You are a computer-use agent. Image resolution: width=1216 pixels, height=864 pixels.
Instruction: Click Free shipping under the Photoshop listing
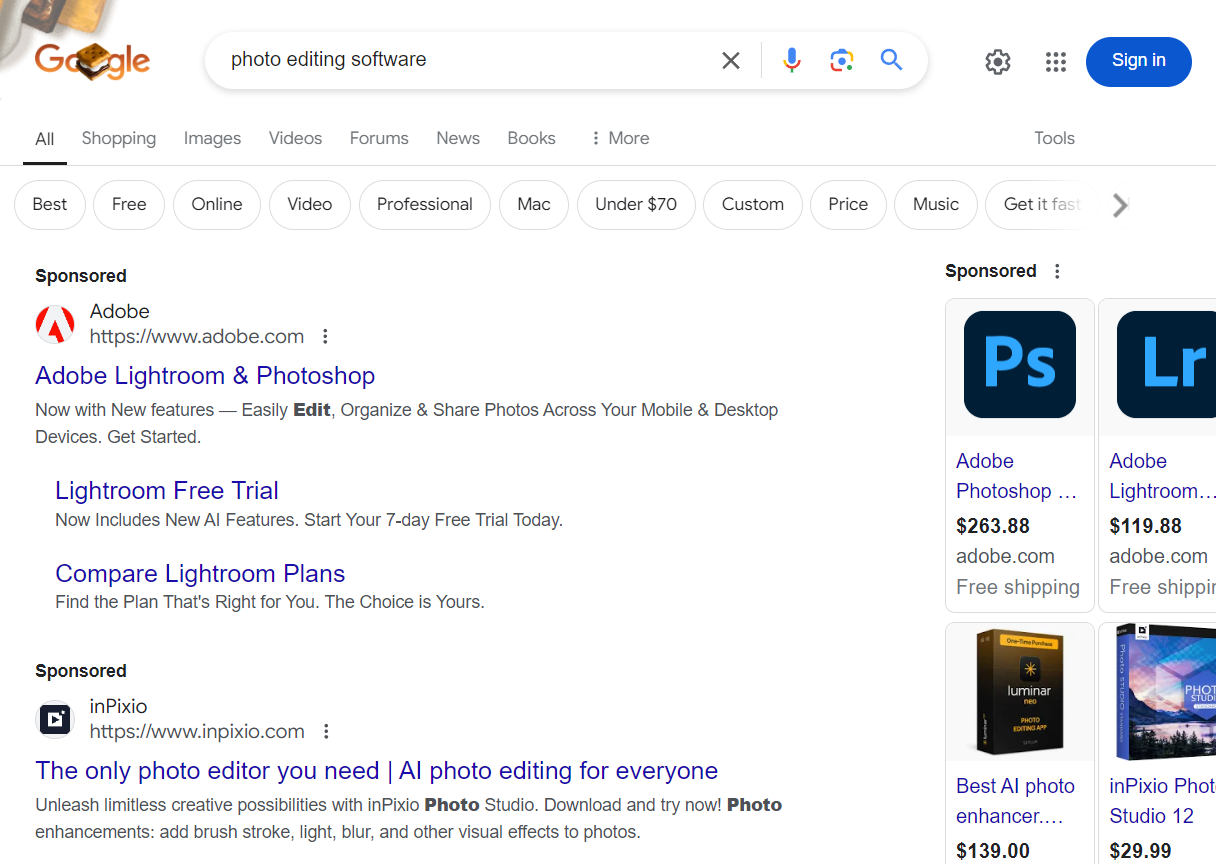(x=1018, y=587)
